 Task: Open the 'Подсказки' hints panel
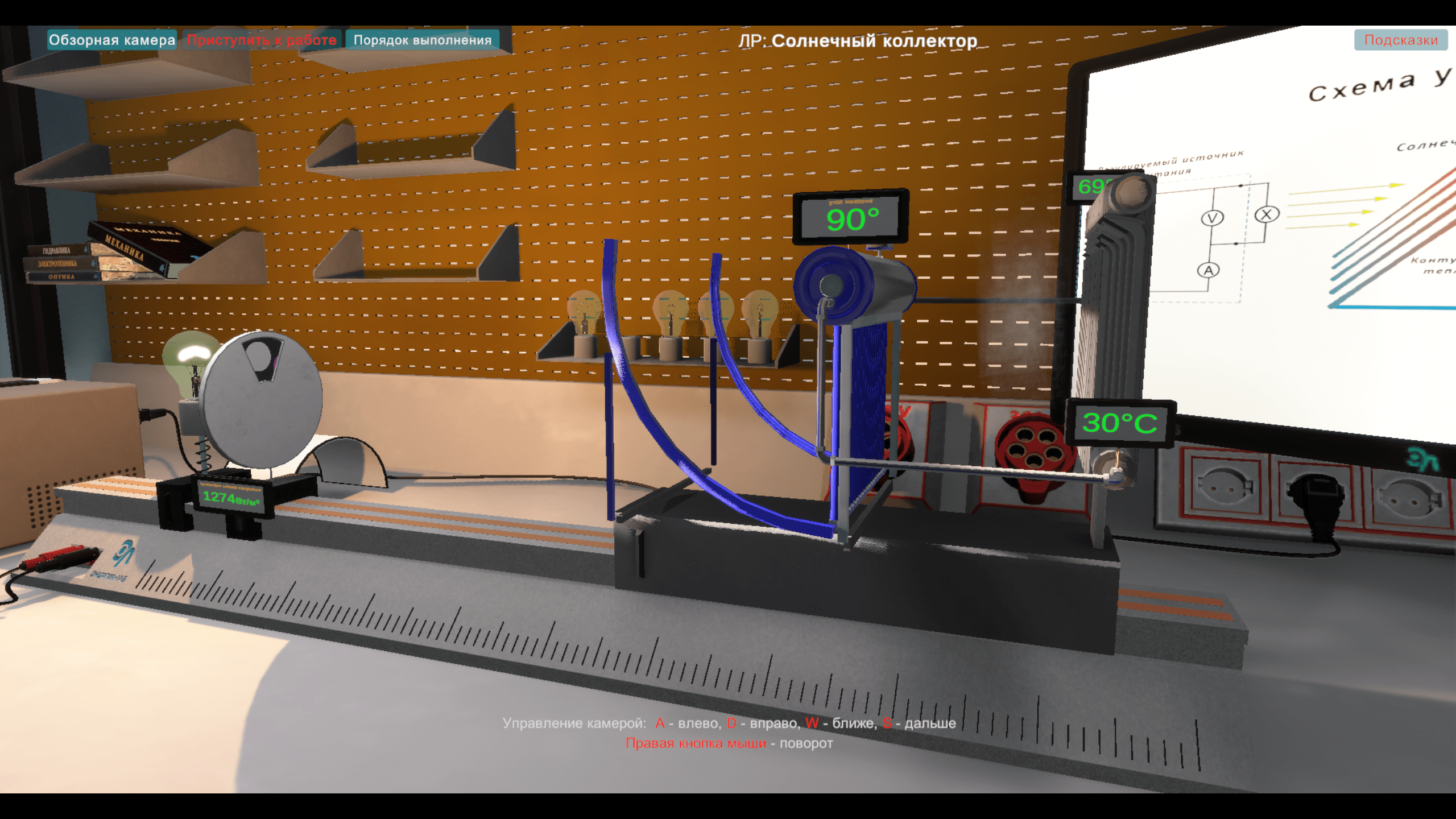click(1400, 40)
